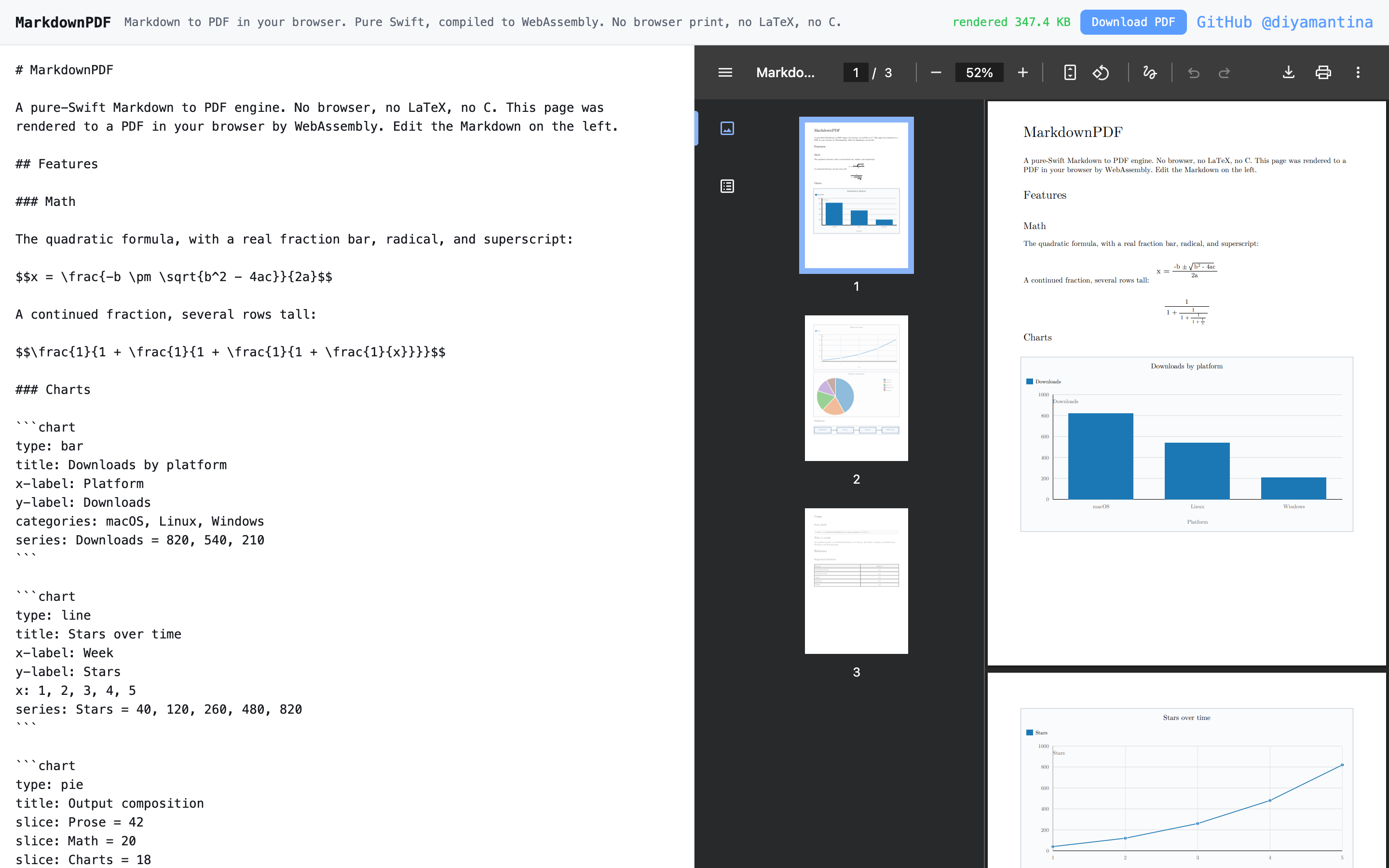Click the current page number field
The height and width of the screenshot is (868, 1389).
(855, 72)
